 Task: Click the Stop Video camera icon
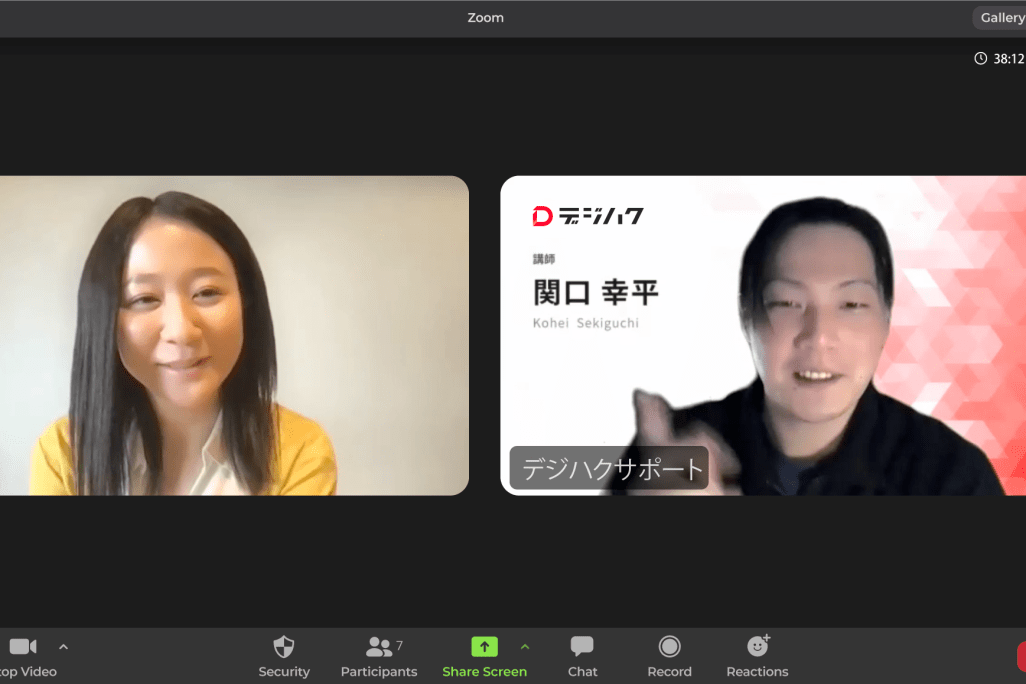click(23, 647)
